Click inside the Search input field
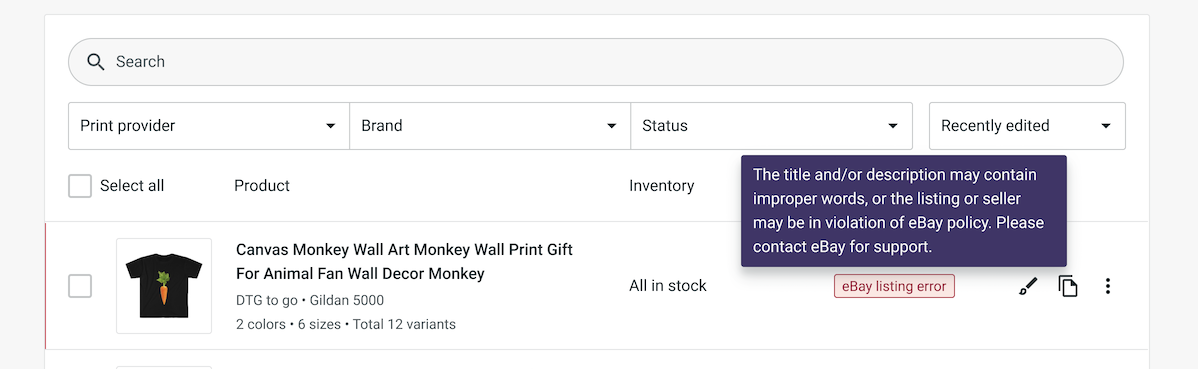The width and height of the screenshot is (1198, 369). tap(596, 62)
